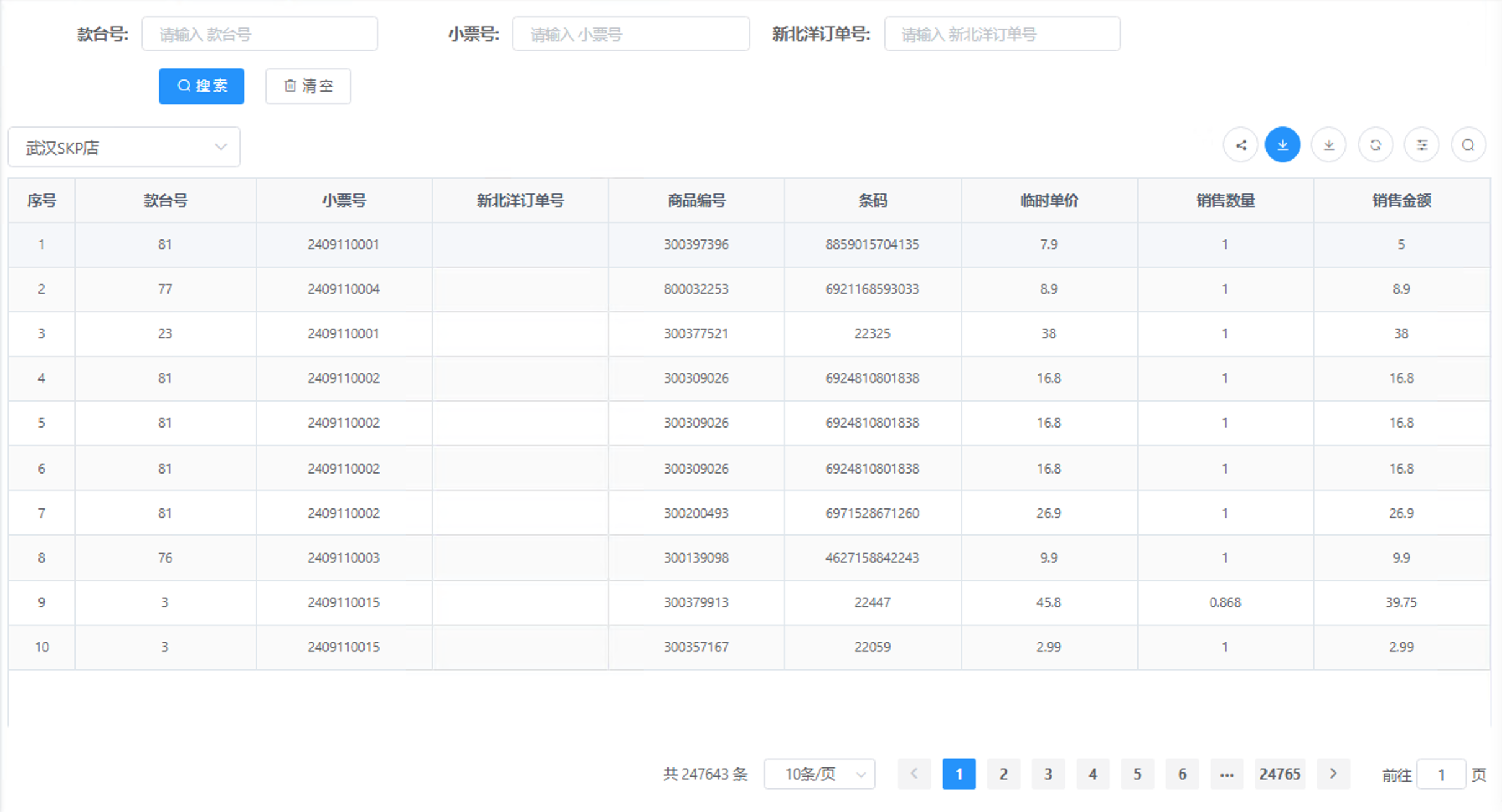
Task: Click the 小票号 input field
Action: (630, 33)
